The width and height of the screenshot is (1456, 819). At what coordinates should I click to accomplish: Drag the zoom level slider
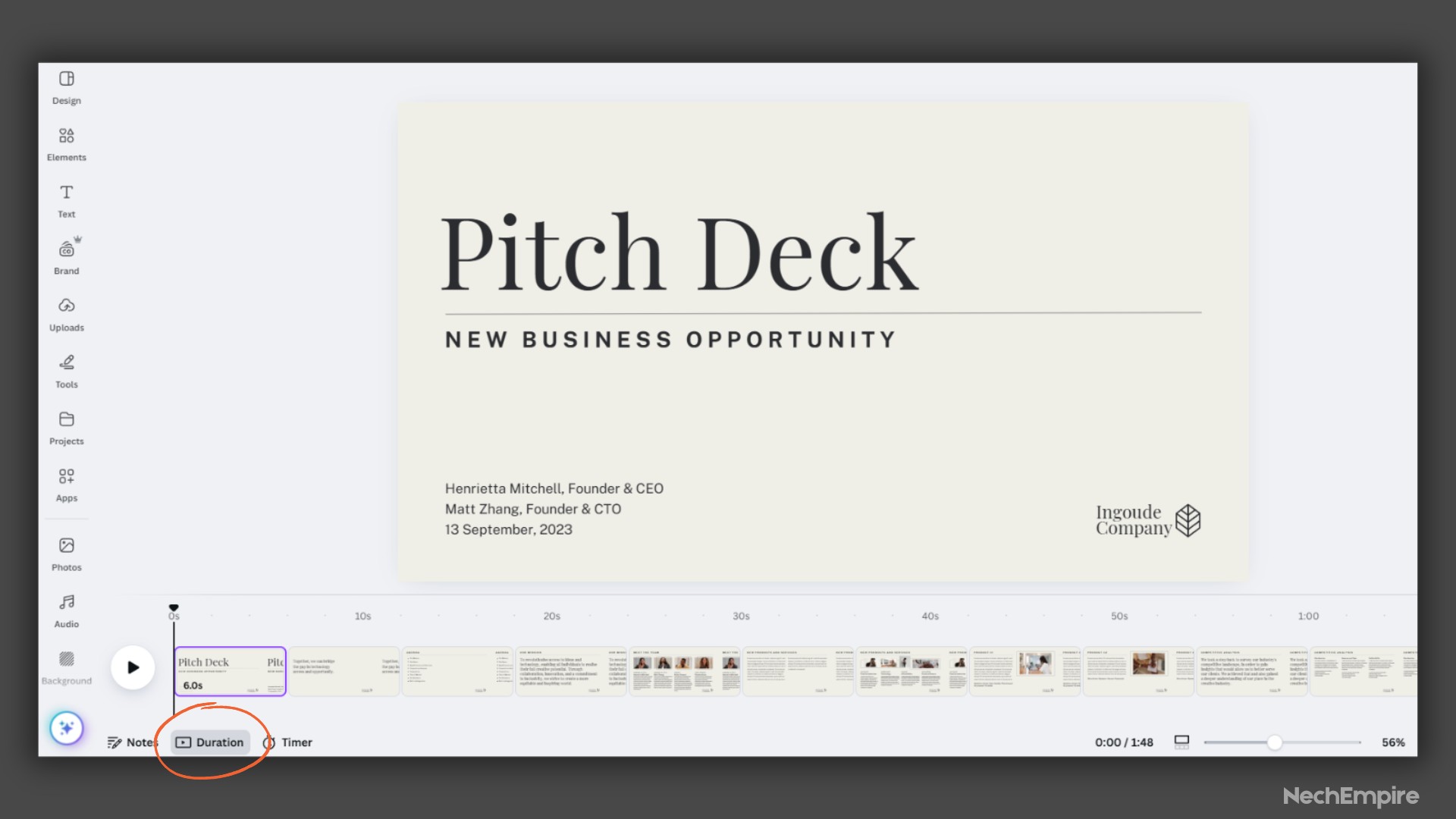[1273, 742]
